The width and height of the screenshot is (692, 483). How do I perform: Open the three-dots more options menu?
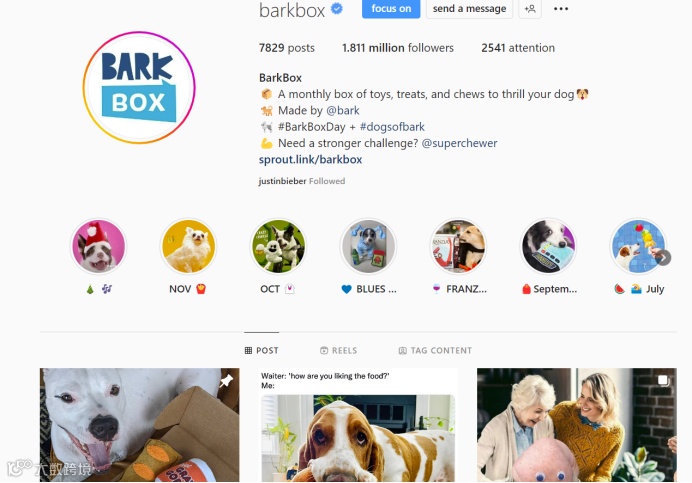(561, 9)
